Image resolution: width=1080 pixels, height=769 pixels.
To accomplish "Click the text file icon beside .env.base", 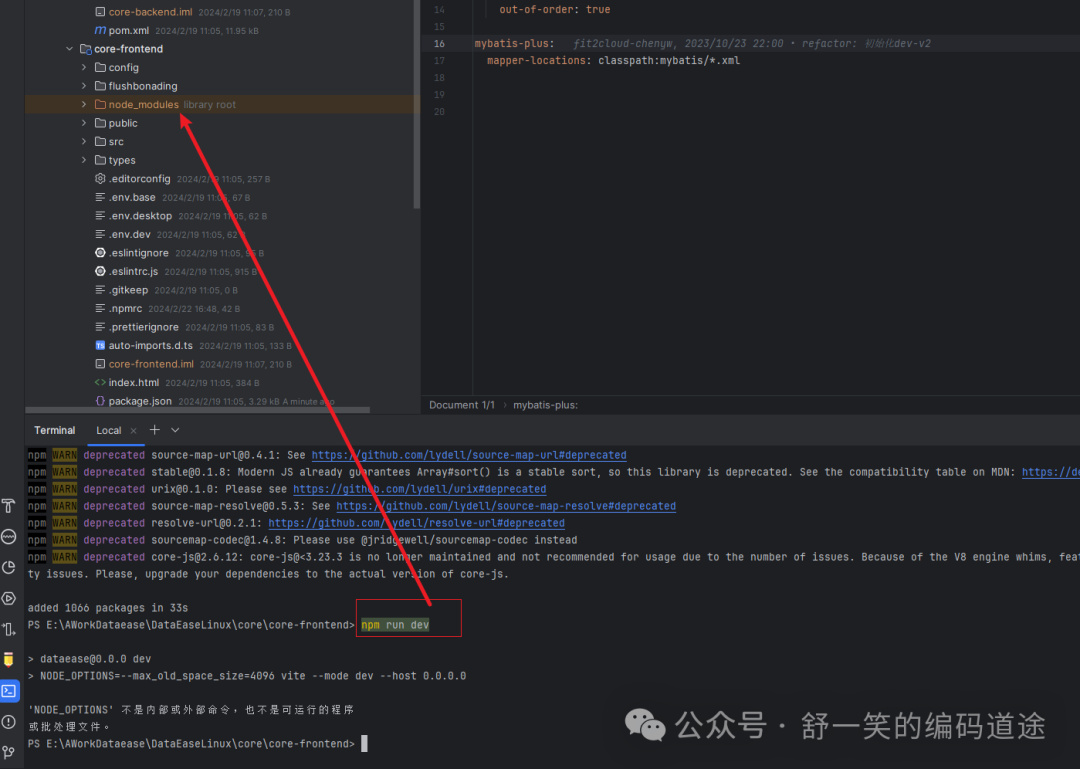I will point(100,197).
